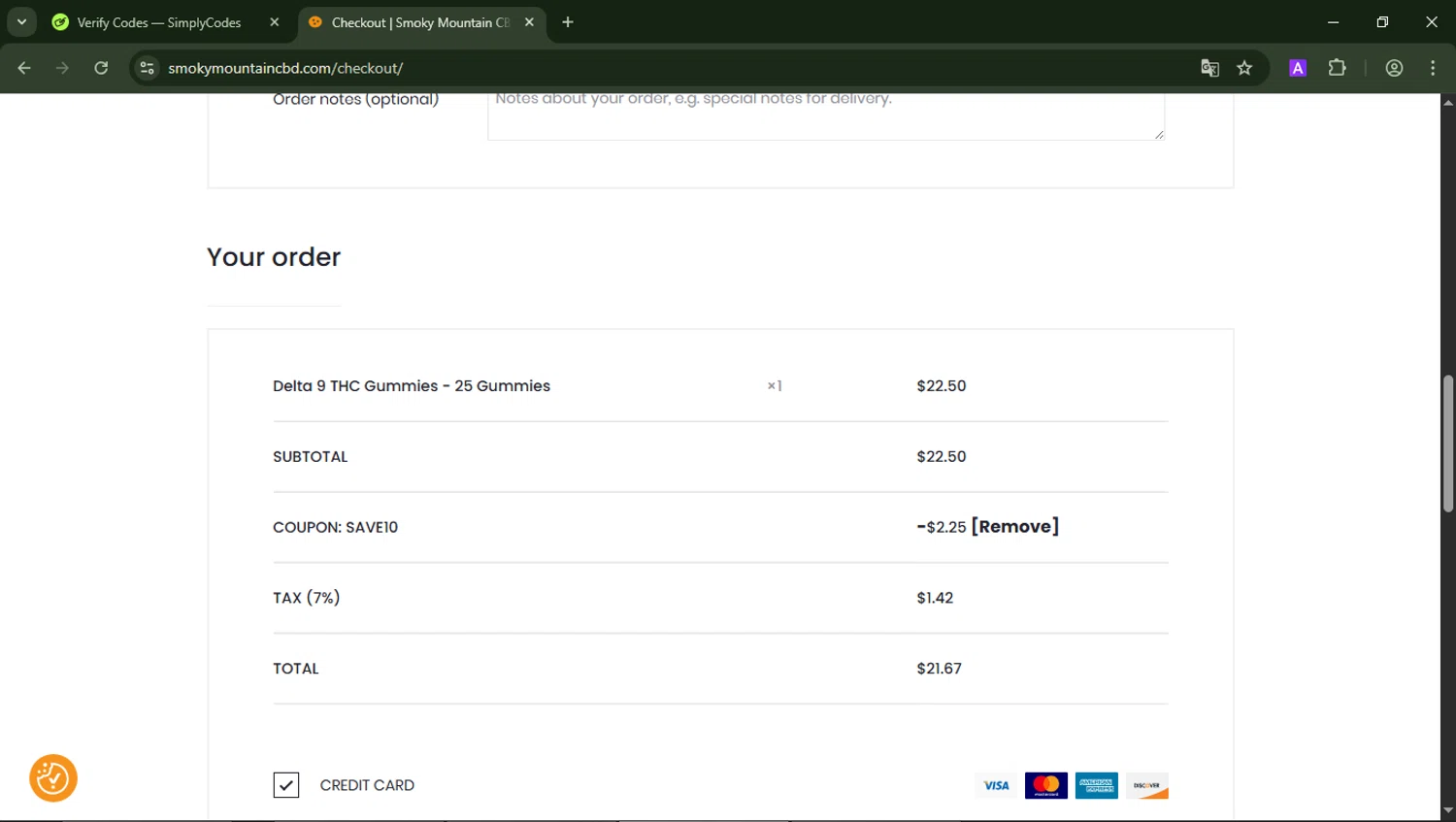Click the Mastercard logo

click(x=1046, y=785)
